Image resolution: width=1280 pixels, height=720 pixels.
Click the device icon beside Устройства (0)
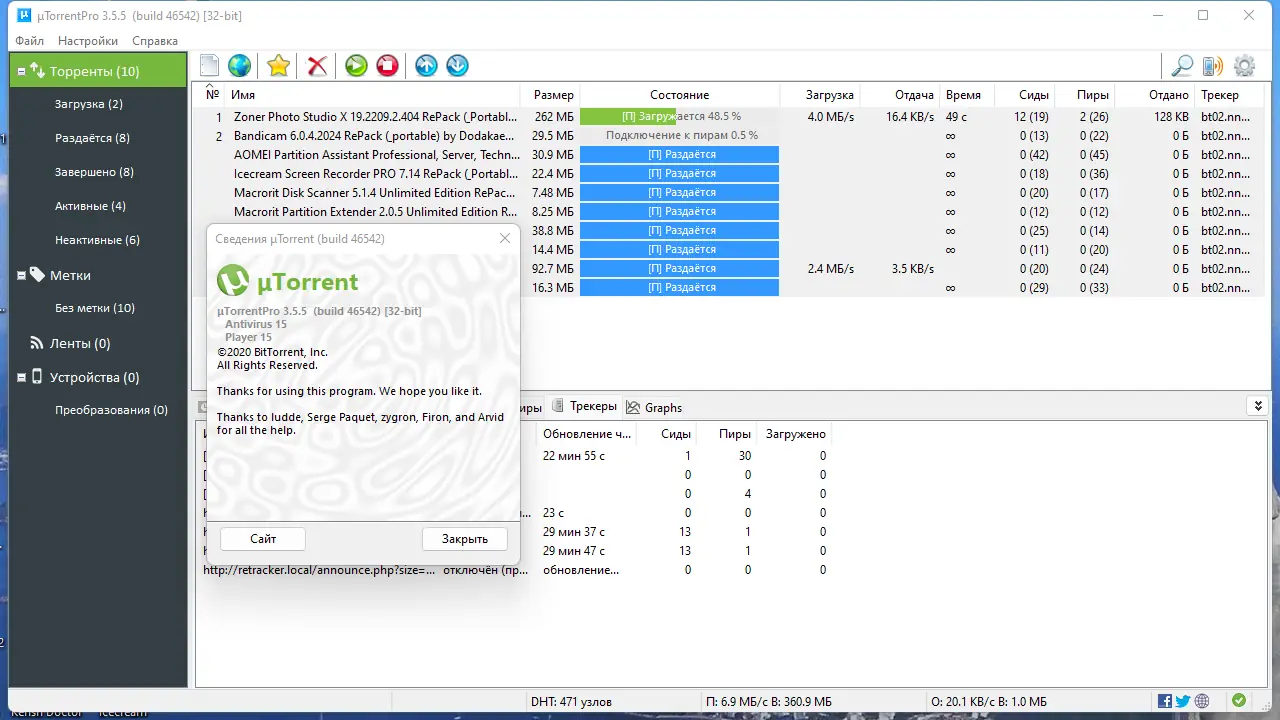(37, 377)
